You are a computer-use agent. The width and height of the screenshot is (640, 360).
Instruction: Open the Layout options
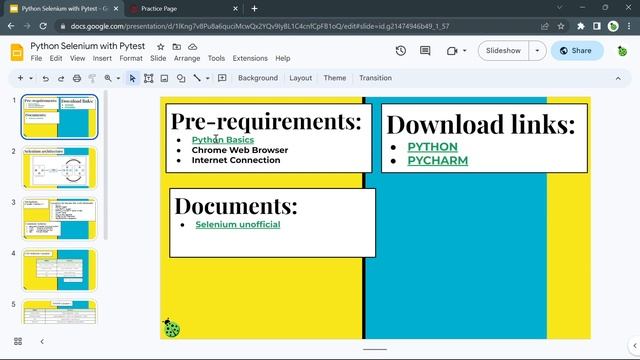[300, 78]
